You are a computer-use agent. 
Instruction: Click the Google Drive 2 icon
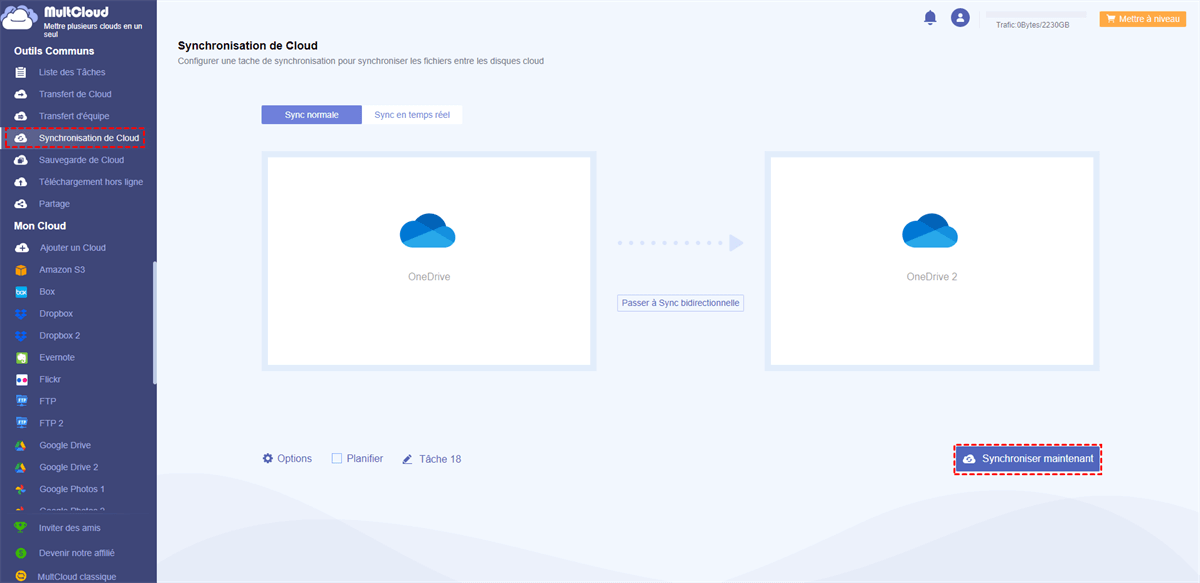21,467
